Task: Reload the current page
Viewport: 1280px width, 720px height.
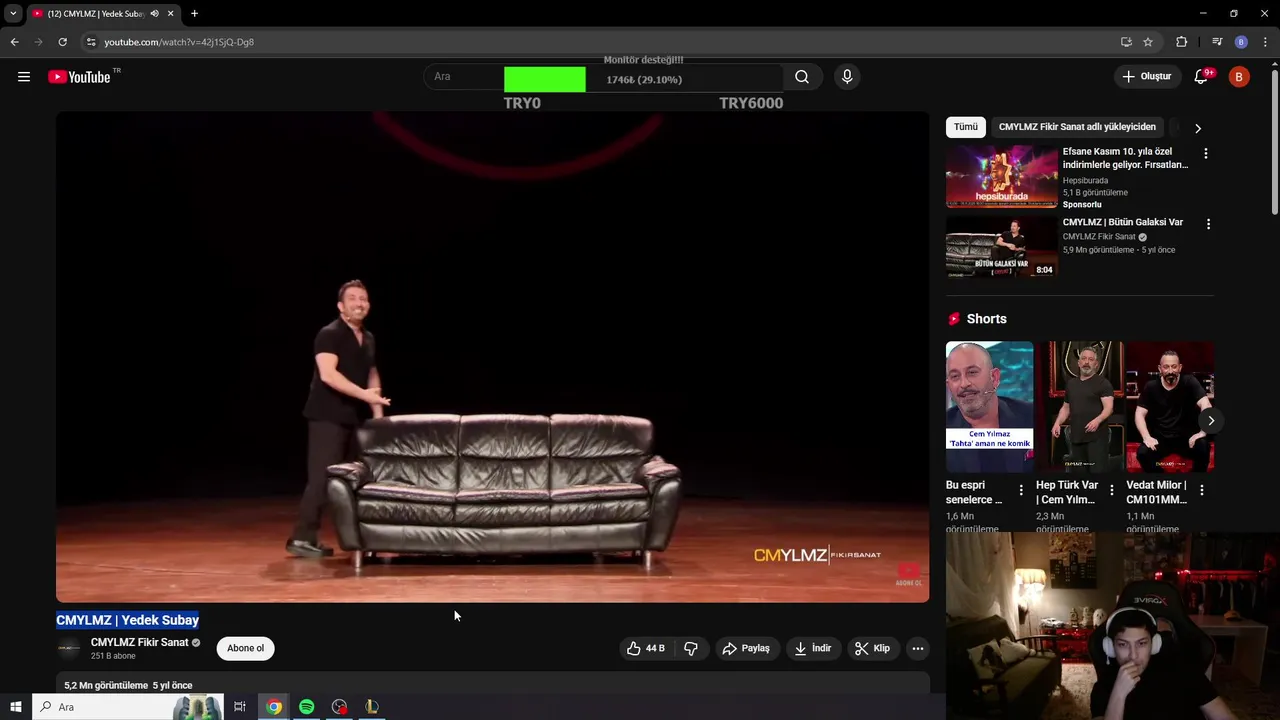Action: click(x=62, y=42)
